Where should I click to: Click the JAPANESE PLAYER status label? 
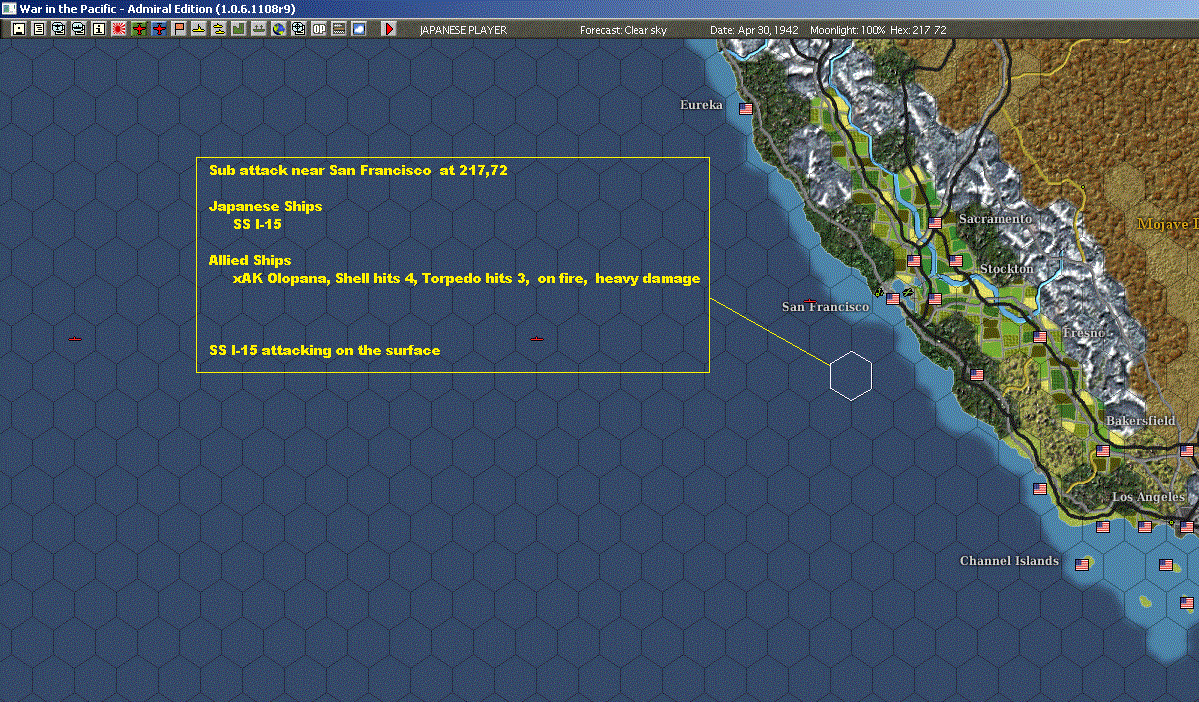(x=463, y=30)
